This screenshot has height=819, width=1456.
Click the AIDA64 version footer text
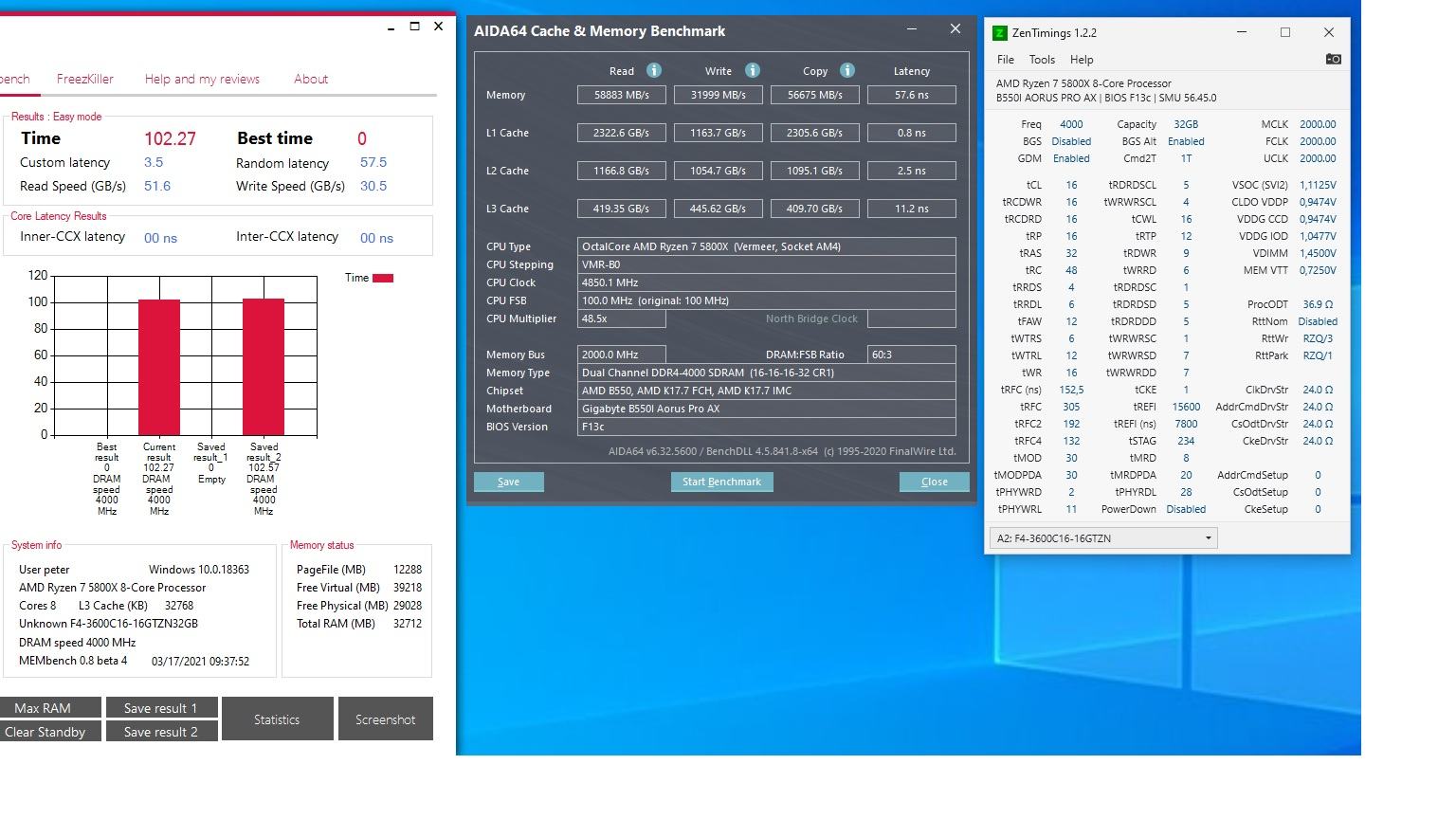[x=782, y=451]
